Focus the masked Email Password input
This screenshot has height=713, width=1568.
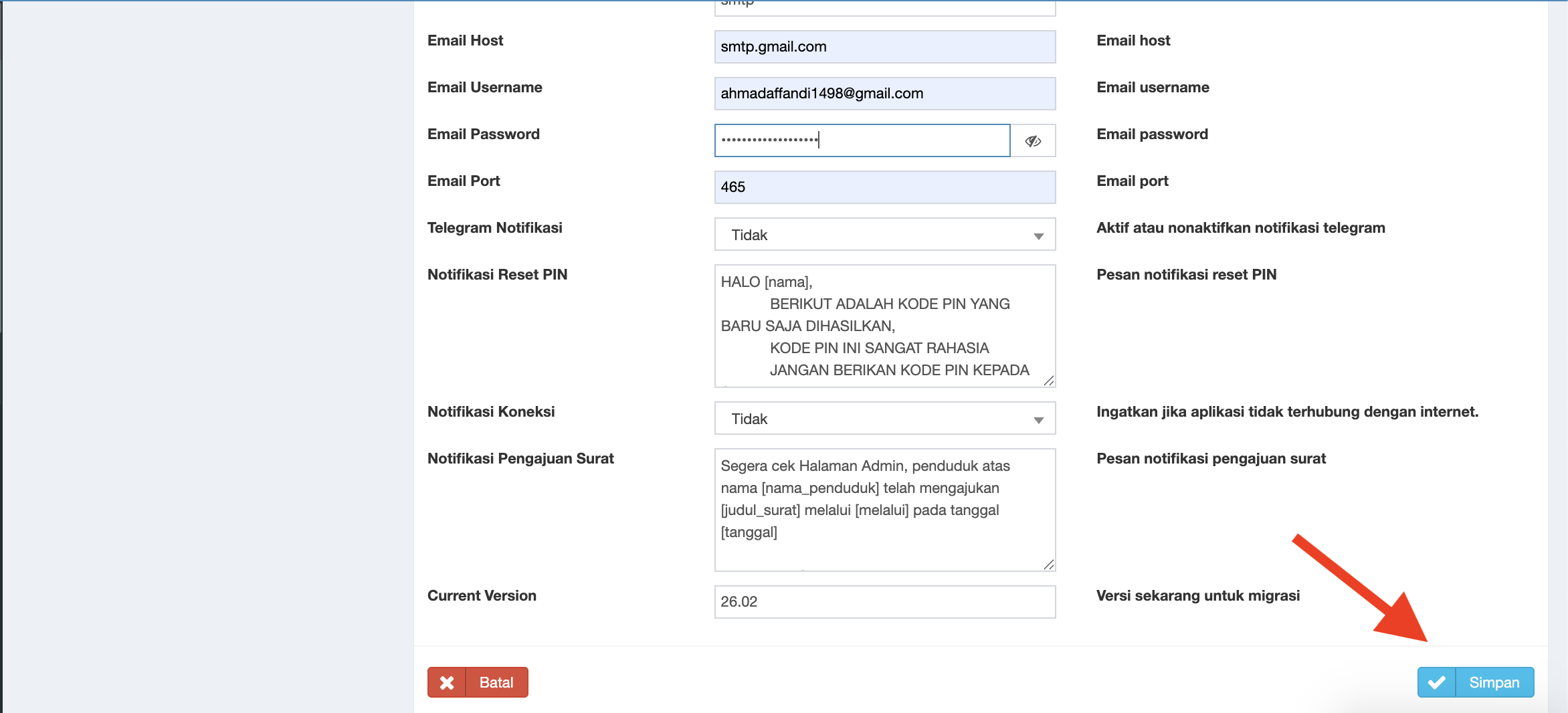[862, 140]
